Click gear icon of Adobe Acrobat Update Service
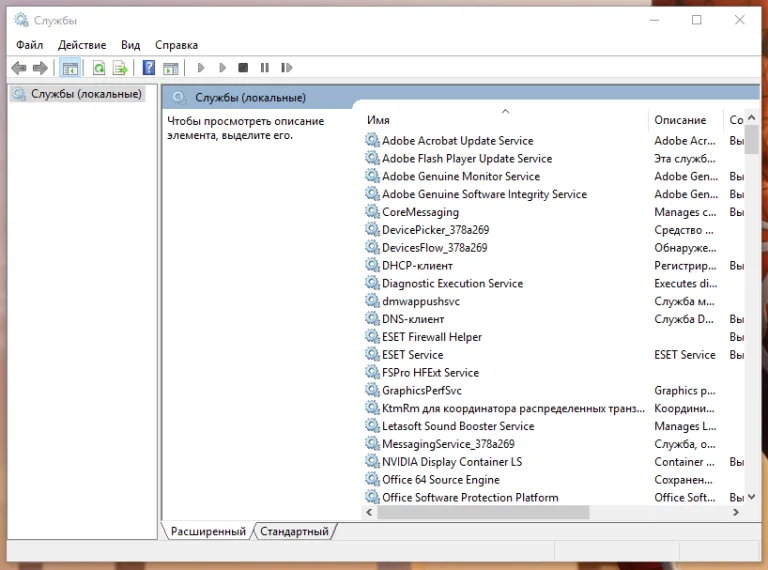The image size is (768, 570). [372, 141]
